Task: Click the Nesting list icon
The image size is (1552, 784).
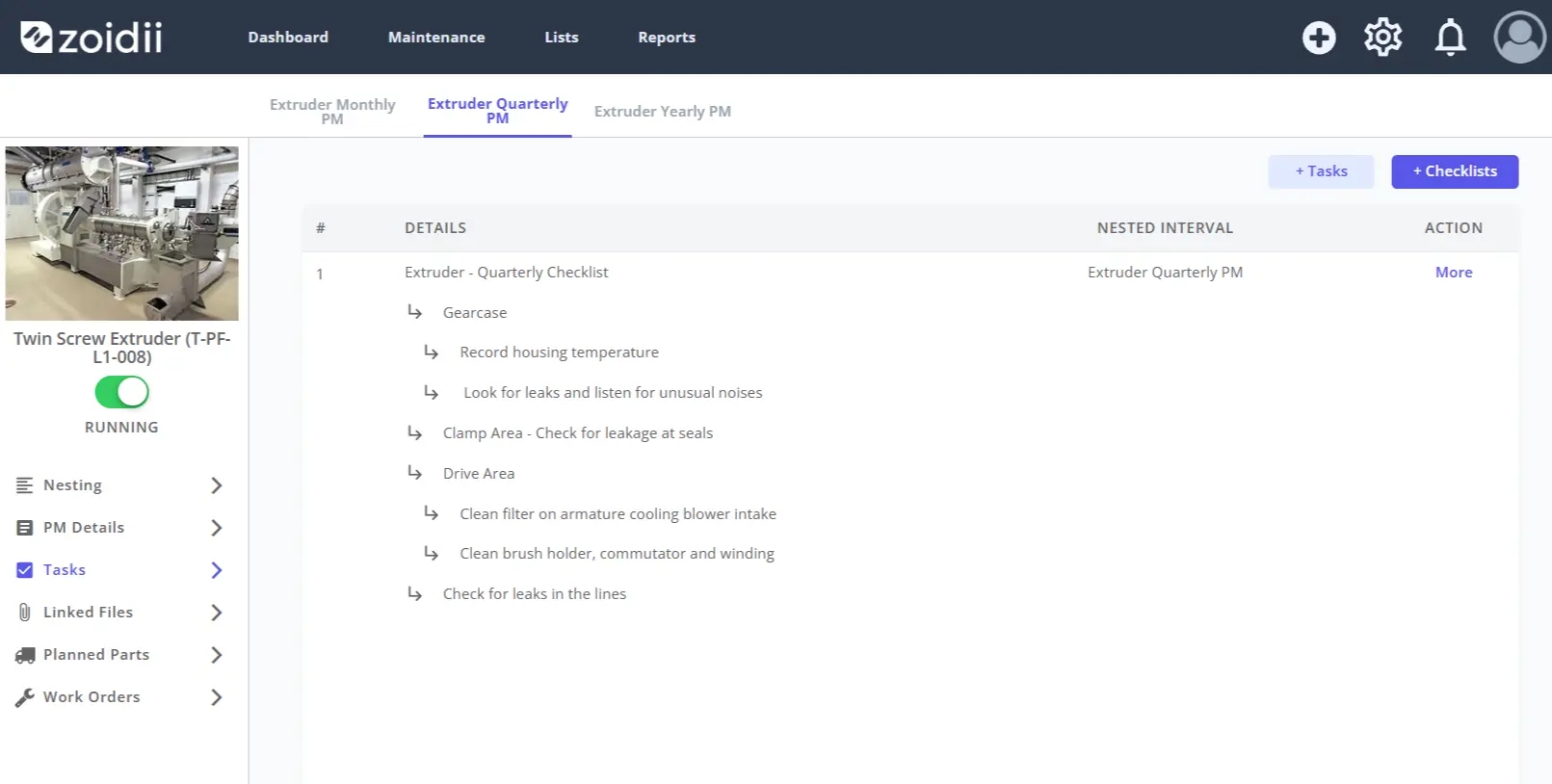Action: tap(25, 485)
